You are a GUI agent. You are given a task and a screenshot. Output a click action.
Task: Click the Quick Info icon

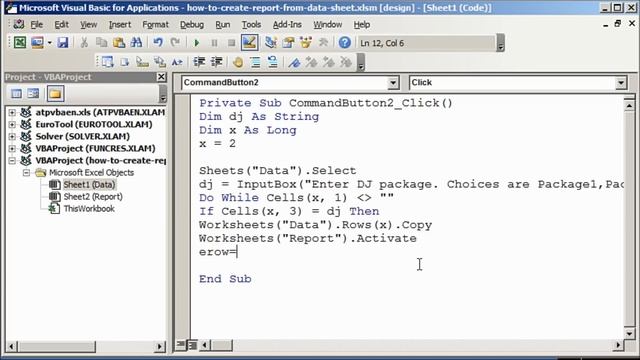pyautogui.click(x=142, y=62)
